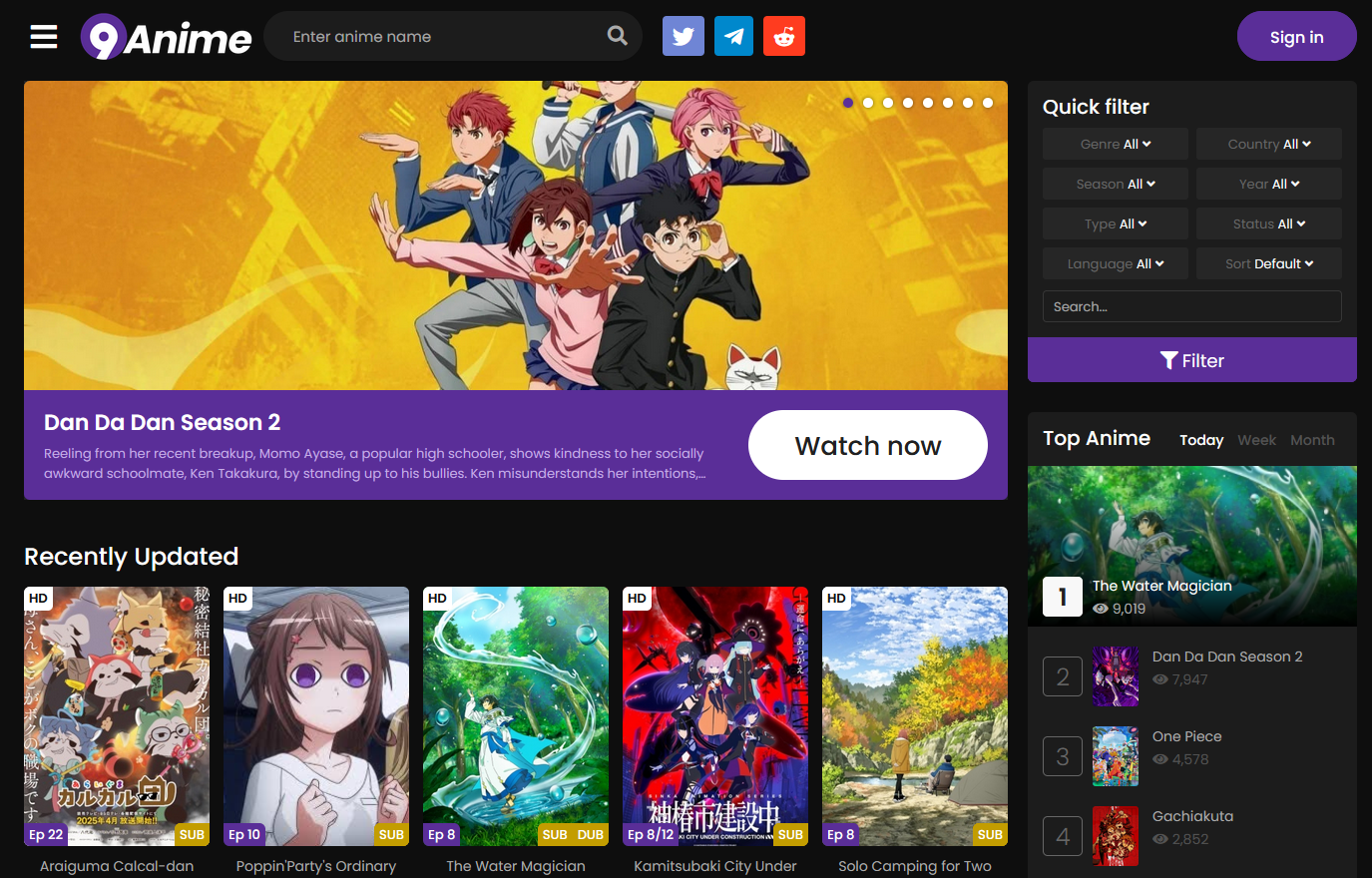The height and width of the screenshot is (878, 1372).
Task: Select the first carousel slide dot
Action: [x=848, y=103]
